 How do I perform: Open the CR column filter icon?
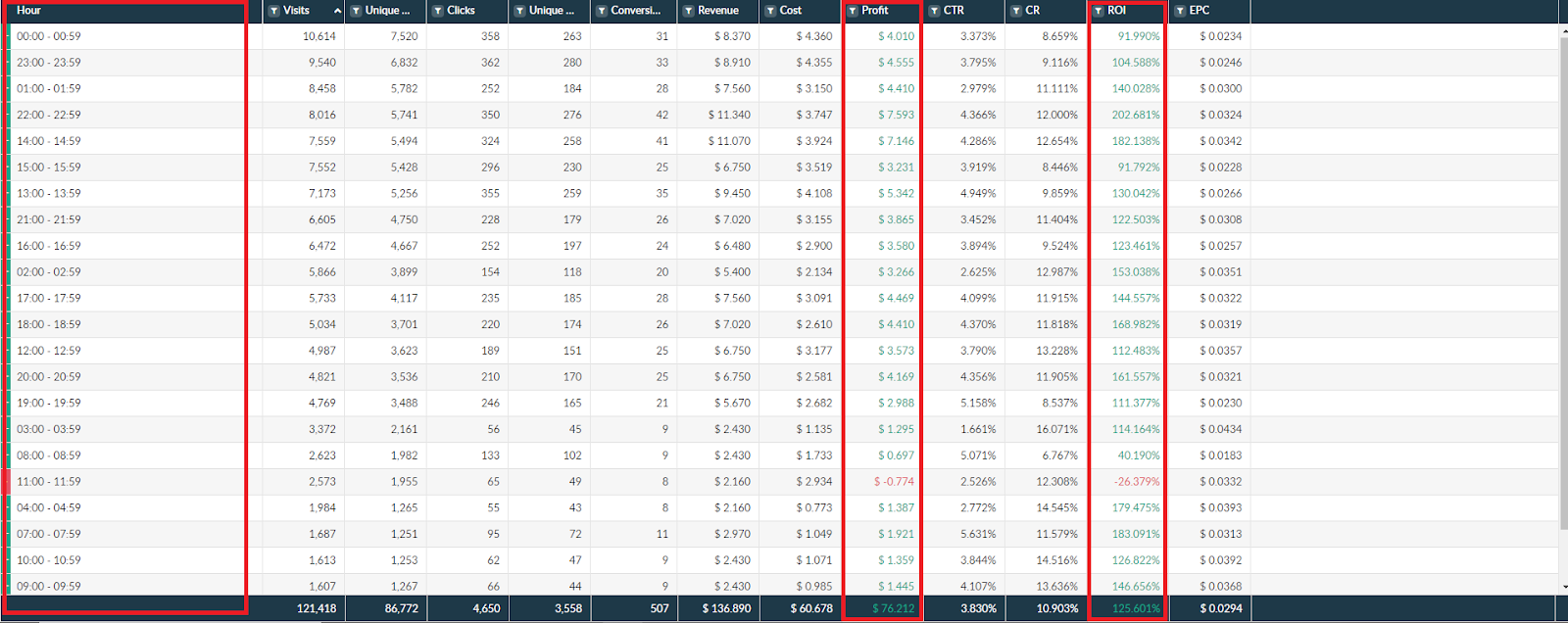1015,11
